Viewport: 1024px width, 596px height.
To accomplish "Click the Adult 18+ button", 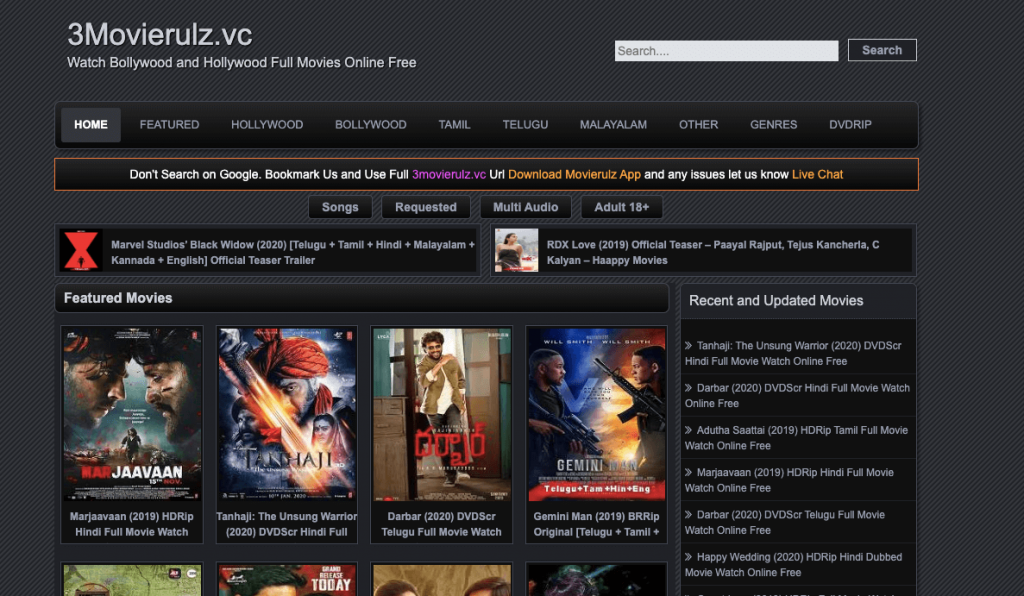I will point(622,208).
